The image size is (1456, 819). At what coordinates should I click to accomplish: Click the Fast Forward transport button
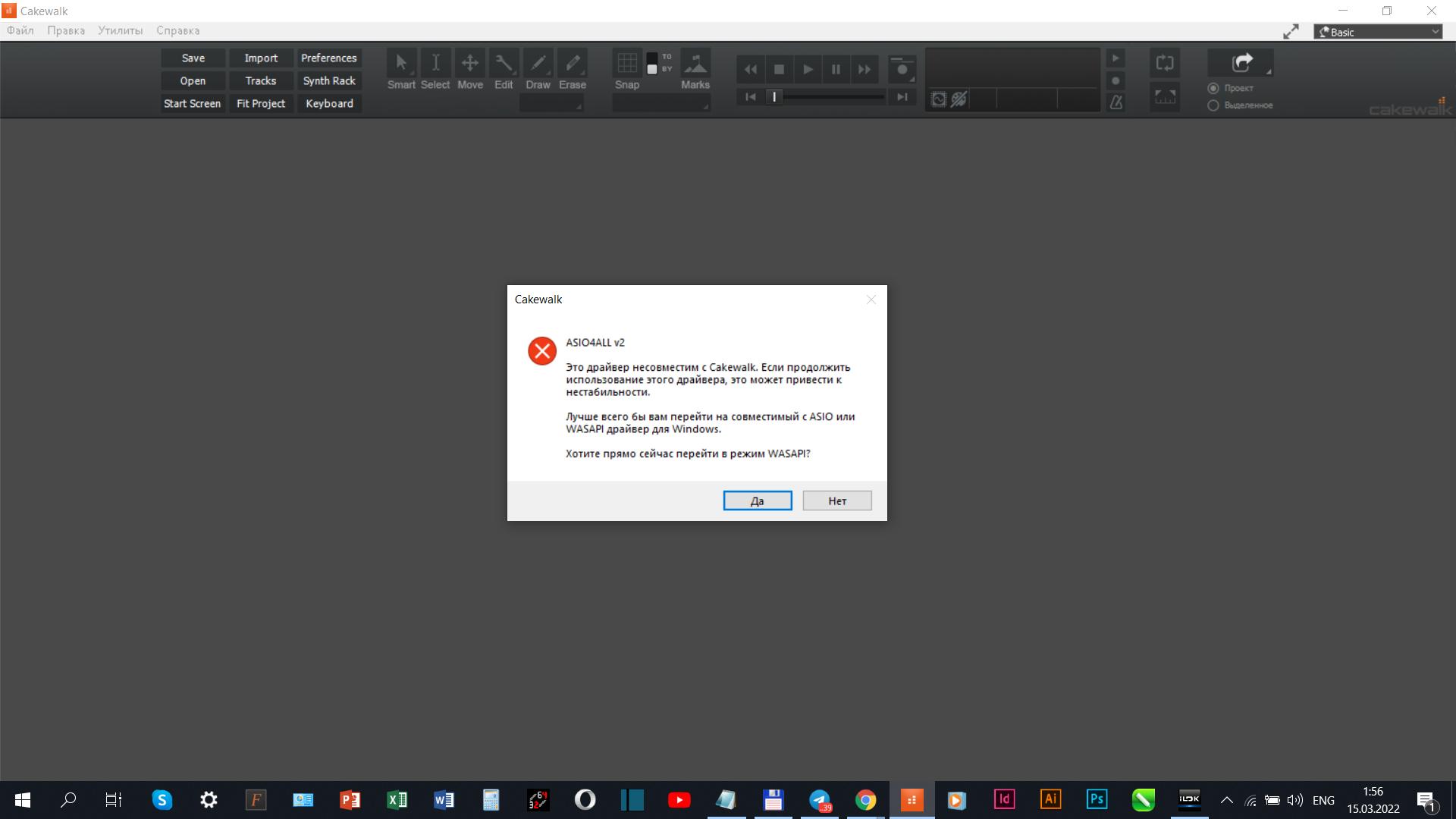[864, 70]
